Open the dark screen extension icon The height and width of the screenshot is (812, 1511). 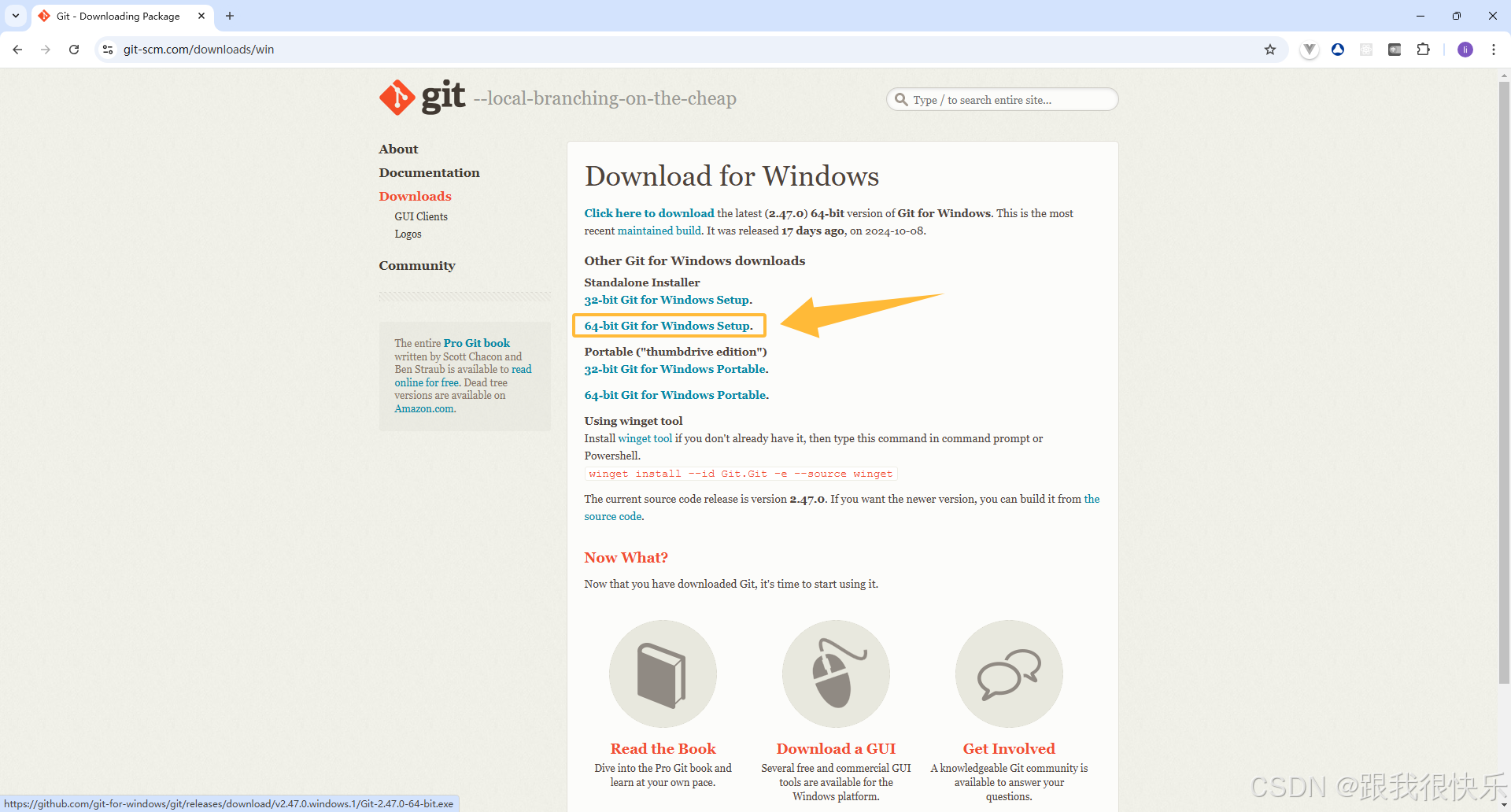[x=1395, y=50]
